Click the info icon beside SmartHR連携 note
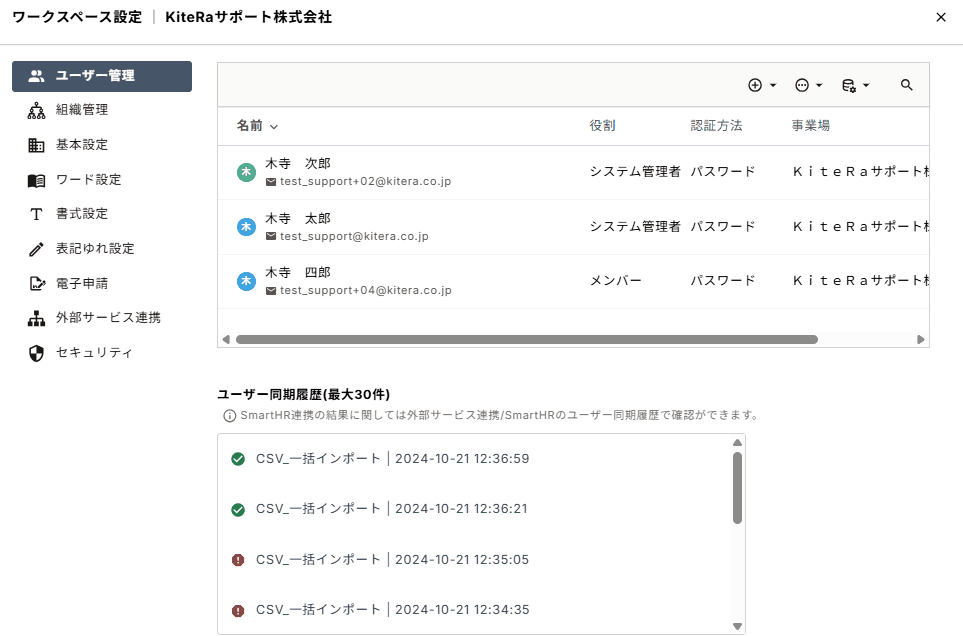Image resolution: width=963 pixels, height=636 pixels. [x=229, y=416]
